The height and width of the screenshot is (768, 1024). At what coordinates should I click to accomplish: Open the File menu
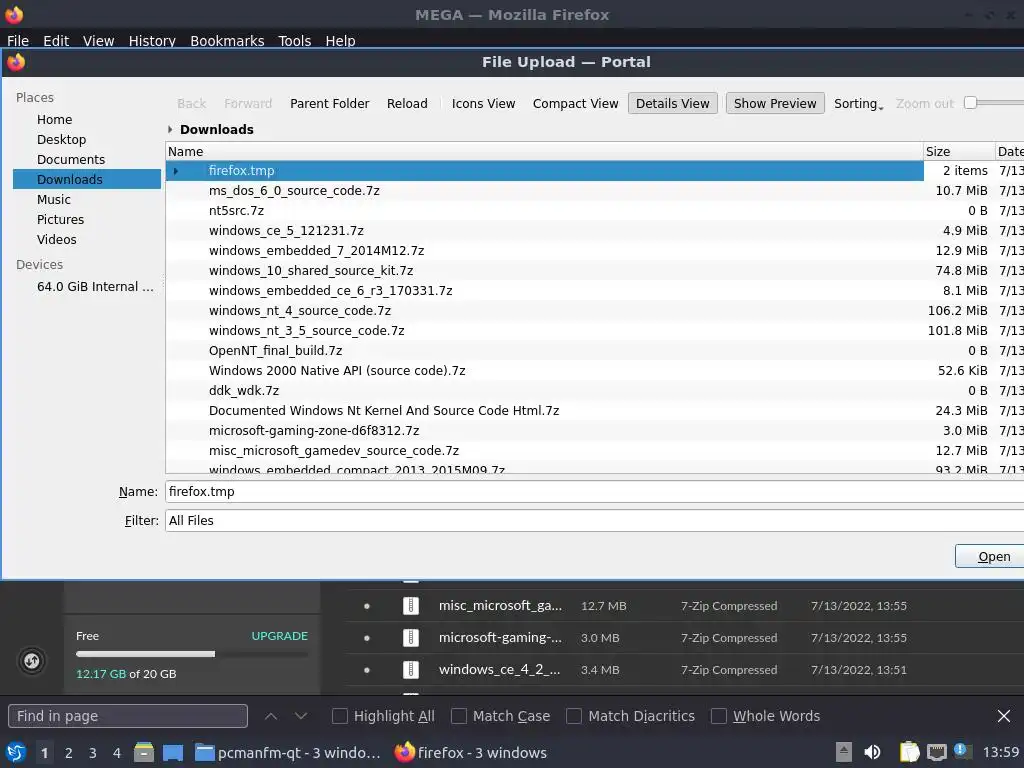(18, 40)
